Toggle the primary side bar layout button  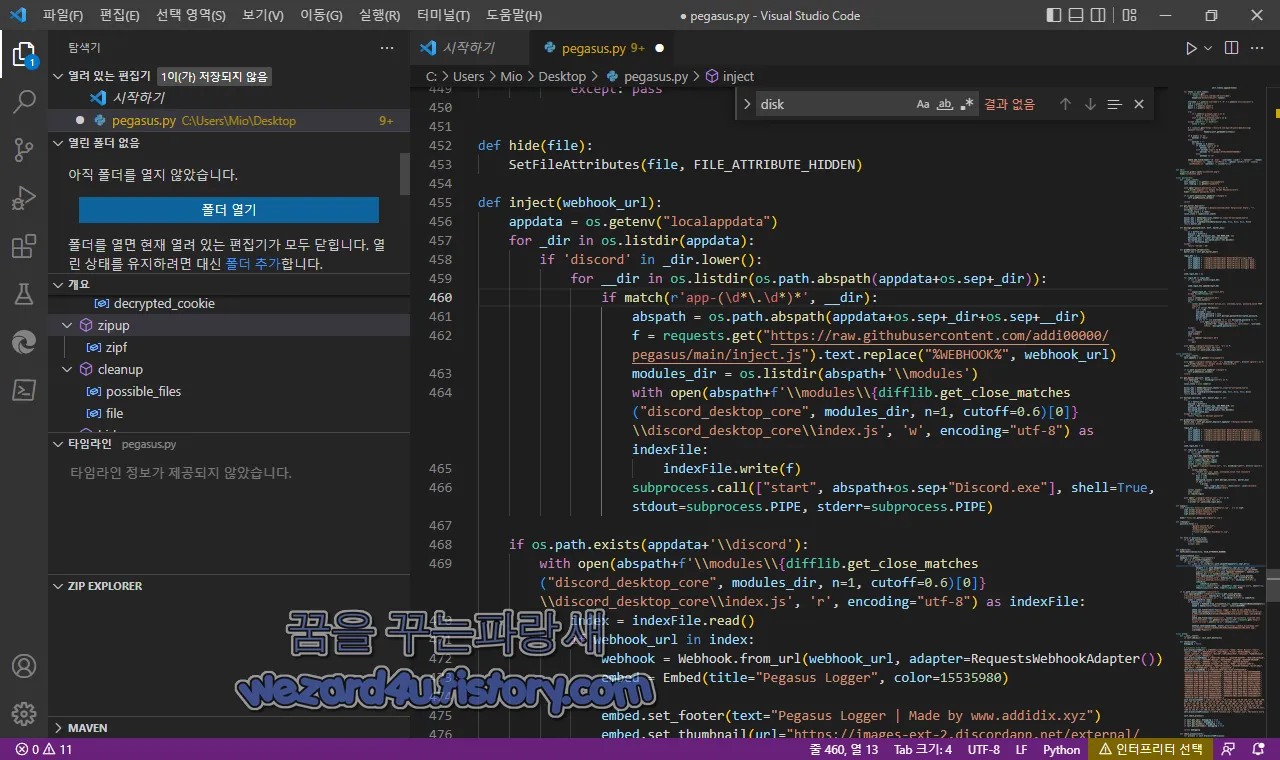(x=1054, y=16)
